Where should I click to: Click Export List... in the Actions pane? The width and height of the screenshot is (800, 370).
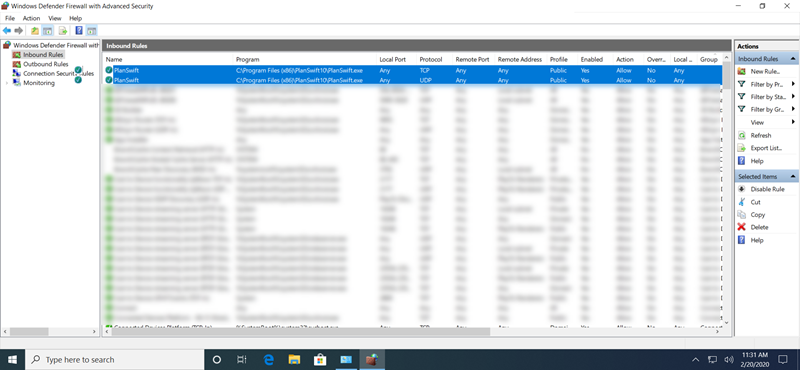point(766,148)
